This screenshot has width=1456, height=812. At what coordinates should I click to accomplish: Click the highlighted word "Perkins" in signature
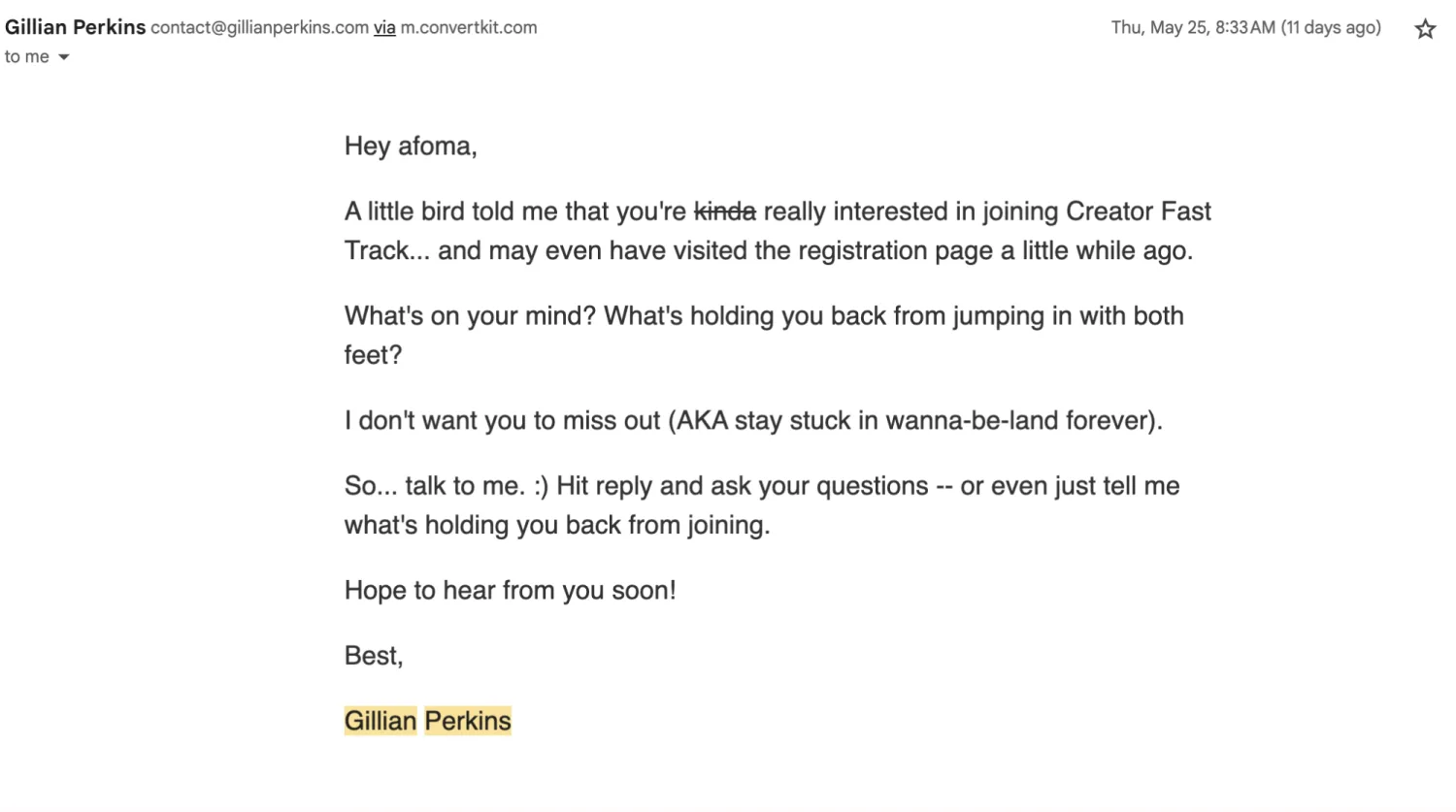(x=468, y=721)
